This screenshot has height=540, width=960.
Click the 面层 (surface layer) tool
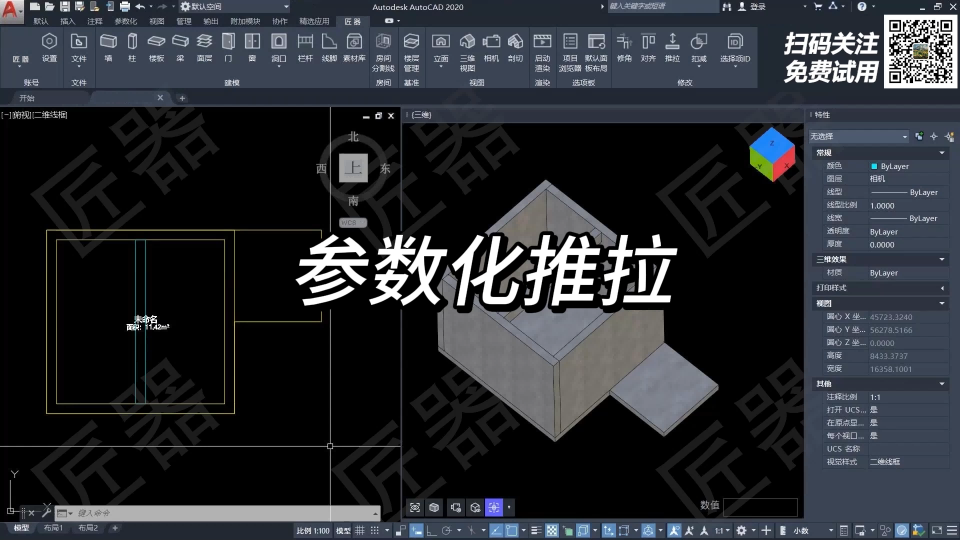(204, 48)
